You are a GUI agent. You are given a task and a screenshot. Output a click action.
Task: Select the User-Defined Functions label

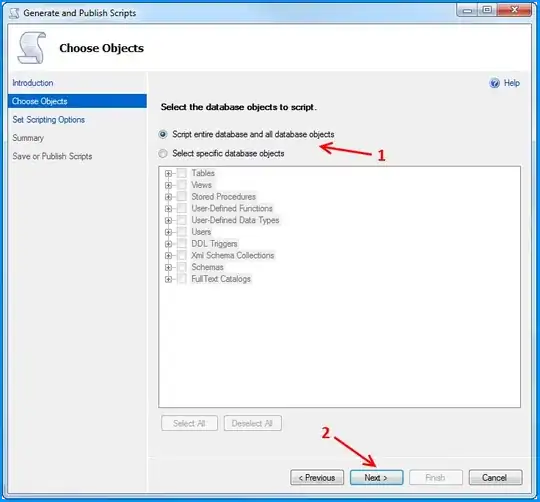point(232,208)
